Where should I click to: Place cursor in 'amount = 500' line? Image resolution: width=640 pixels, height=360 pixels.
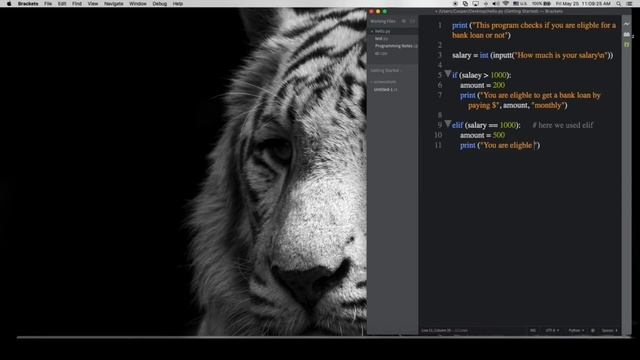pos(482,135)
